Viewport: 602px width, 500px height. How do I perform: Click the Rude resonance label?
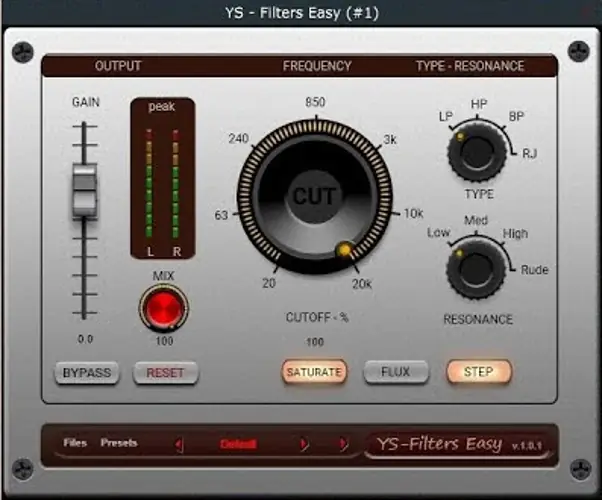tap(534, 270)
